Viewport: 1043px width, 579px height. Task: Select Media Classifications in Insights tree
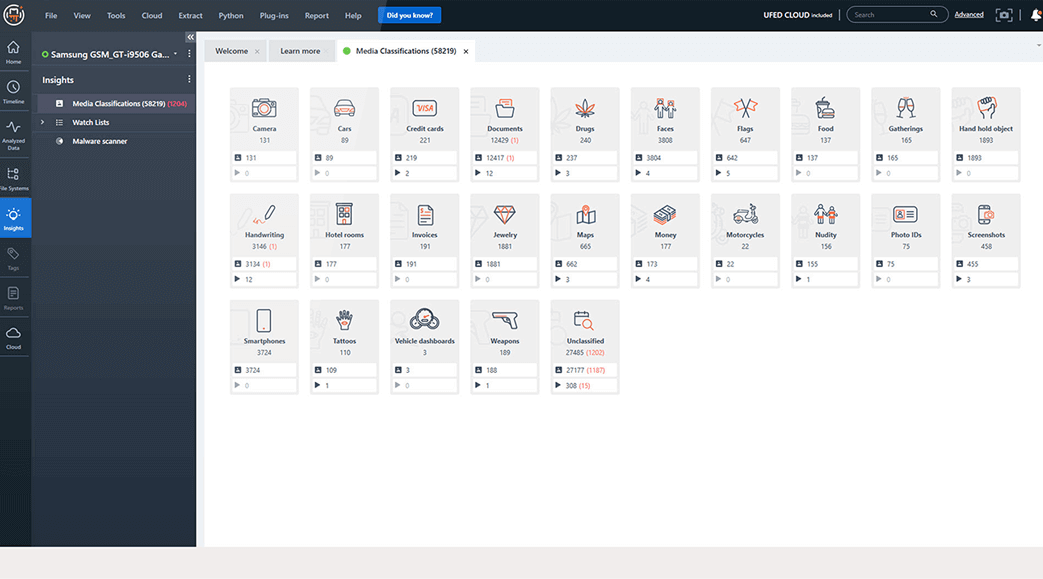[x=118, y=104]
